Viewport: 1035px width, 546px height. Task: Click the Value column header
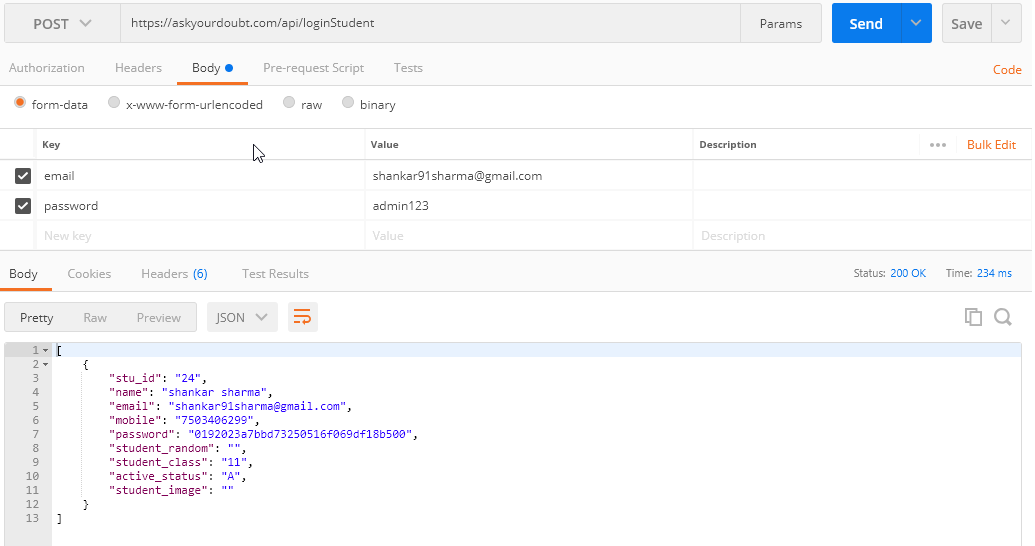(x=384, y=145)
